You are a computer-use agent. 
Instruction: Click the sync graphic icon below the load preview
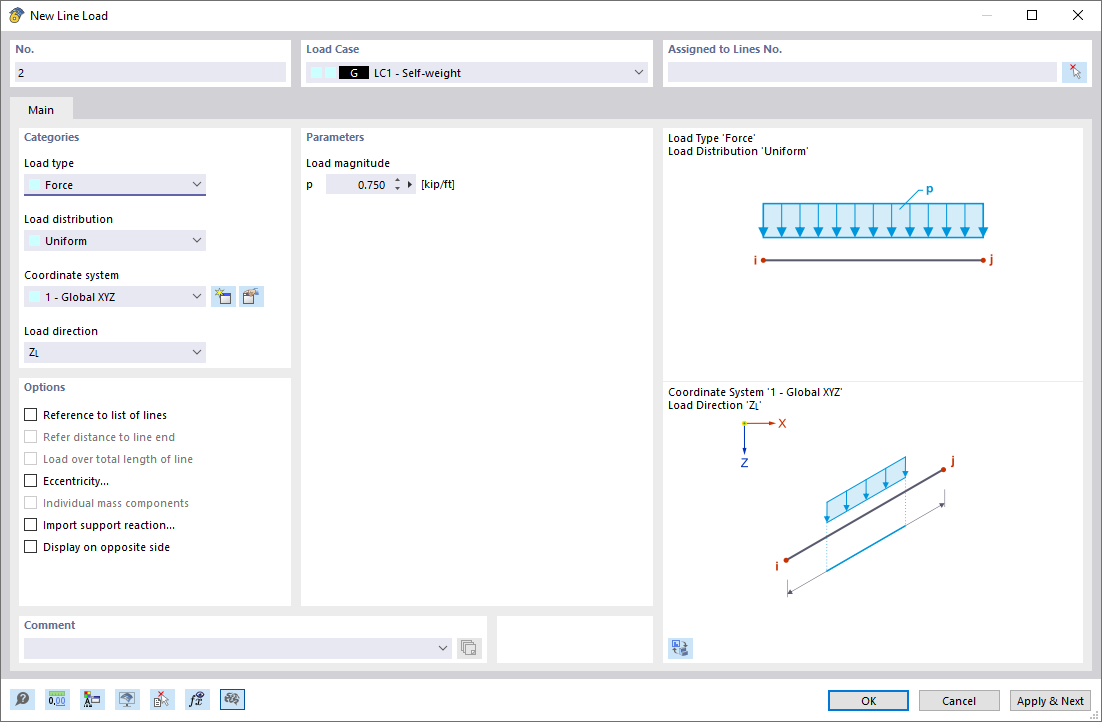(x=680, y=648)
